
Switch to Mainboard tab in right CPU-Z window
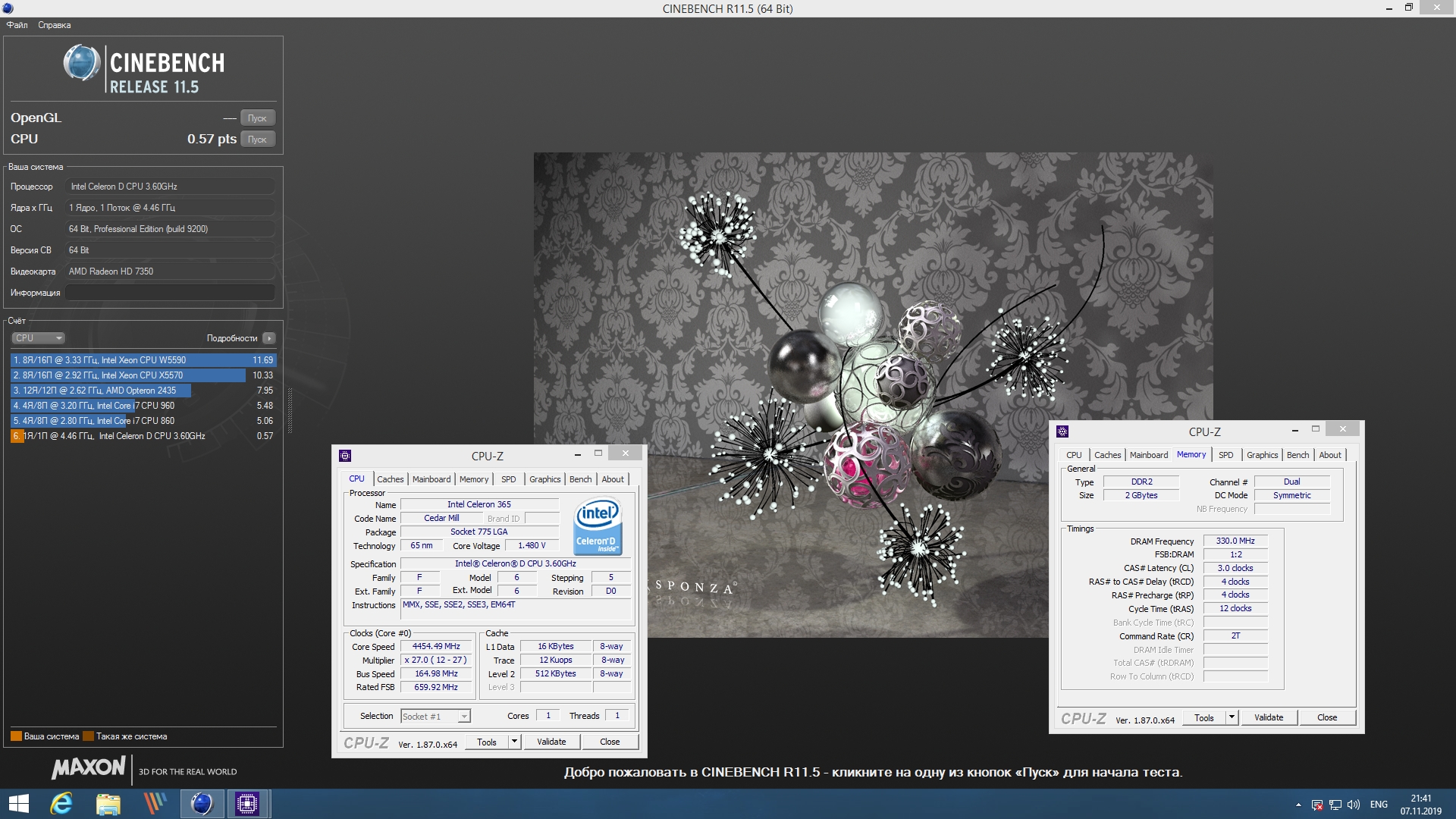click(x=1149, y=455)
